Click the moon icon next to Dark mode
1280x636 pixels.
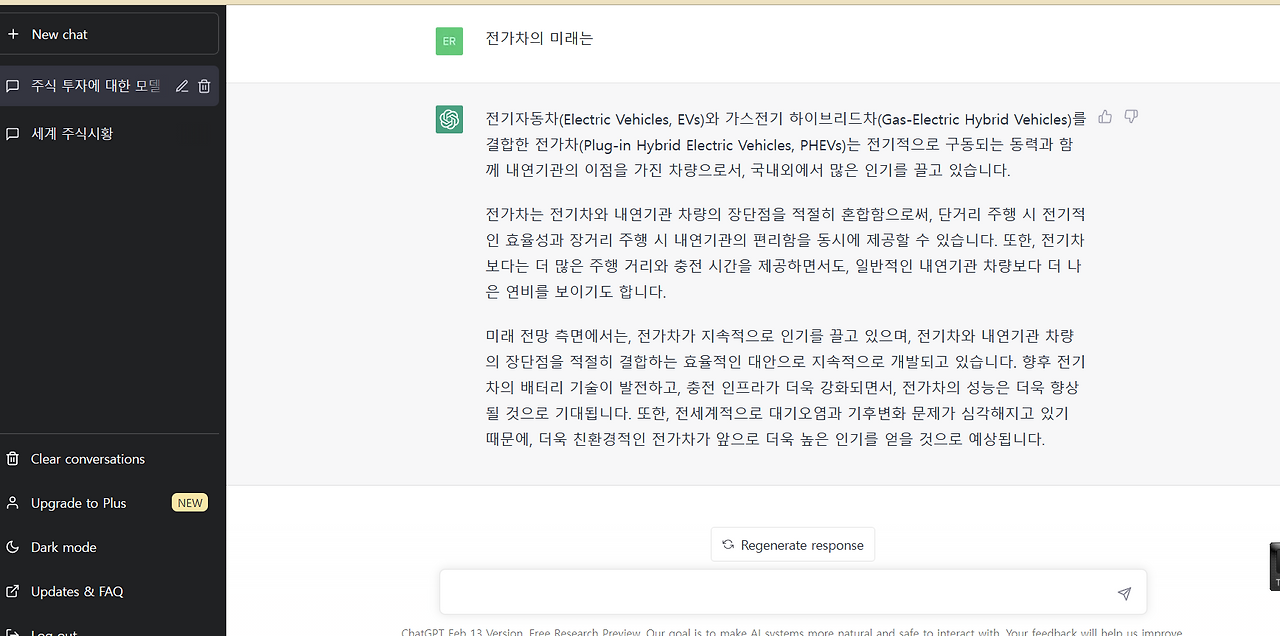click(x=12, y=547)
